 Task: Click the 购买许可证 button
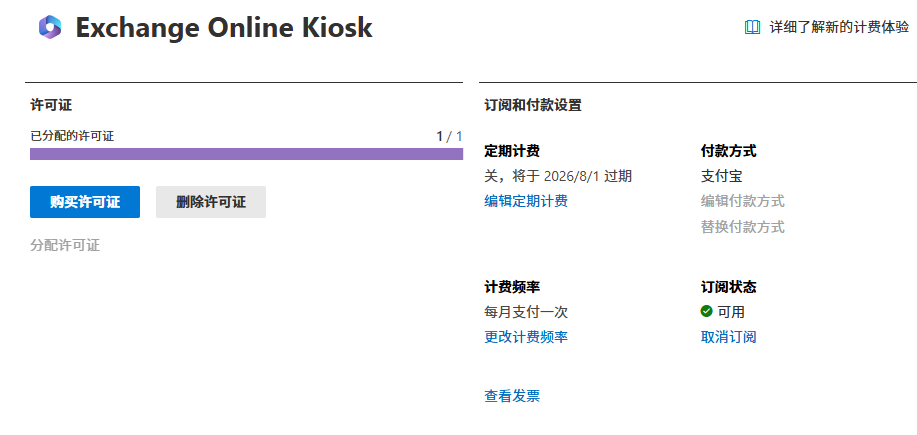pyautogui.click(x=85, y=202)
